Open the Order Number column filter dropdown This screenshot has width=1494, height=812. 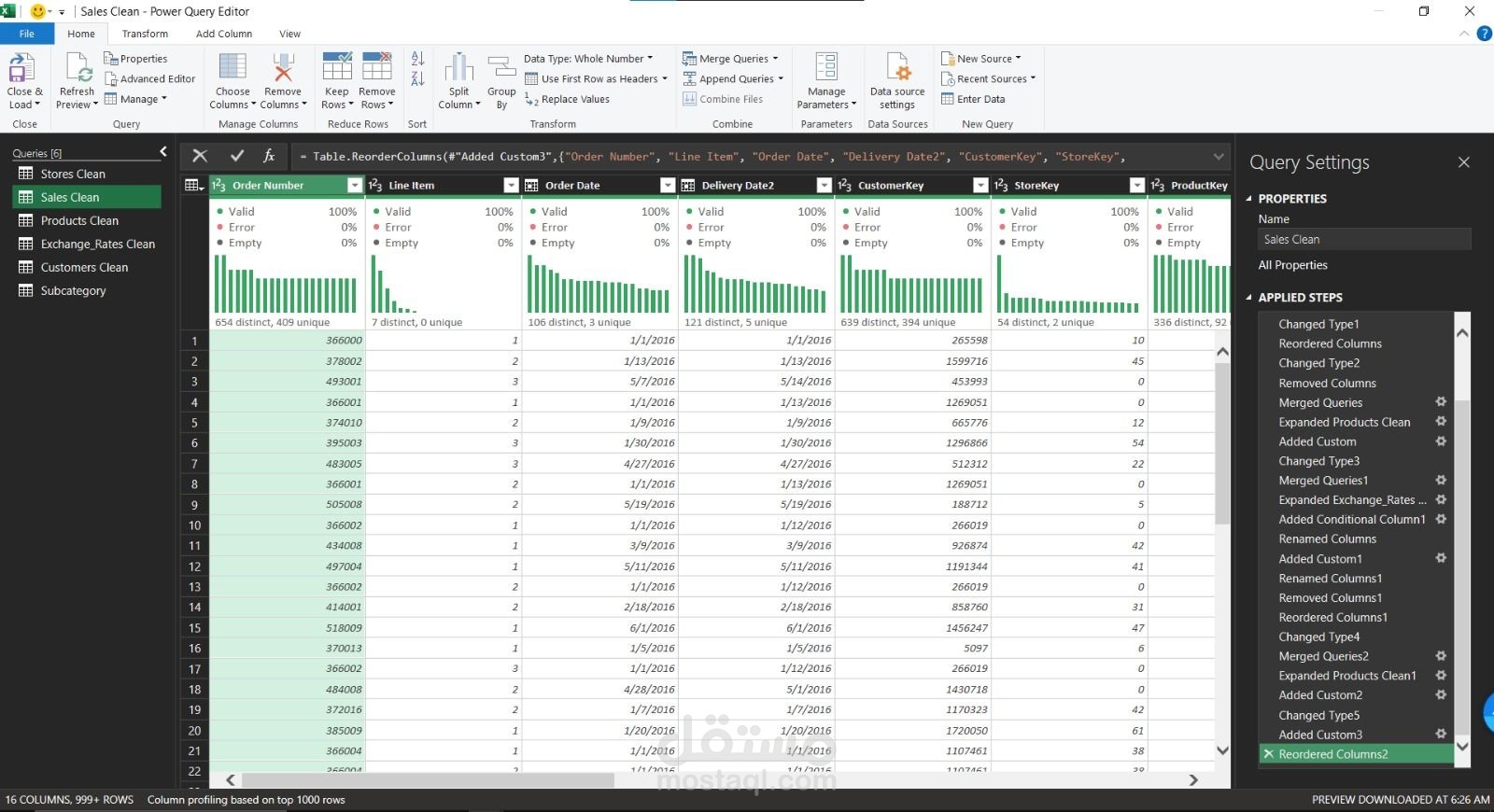point(354,186)
